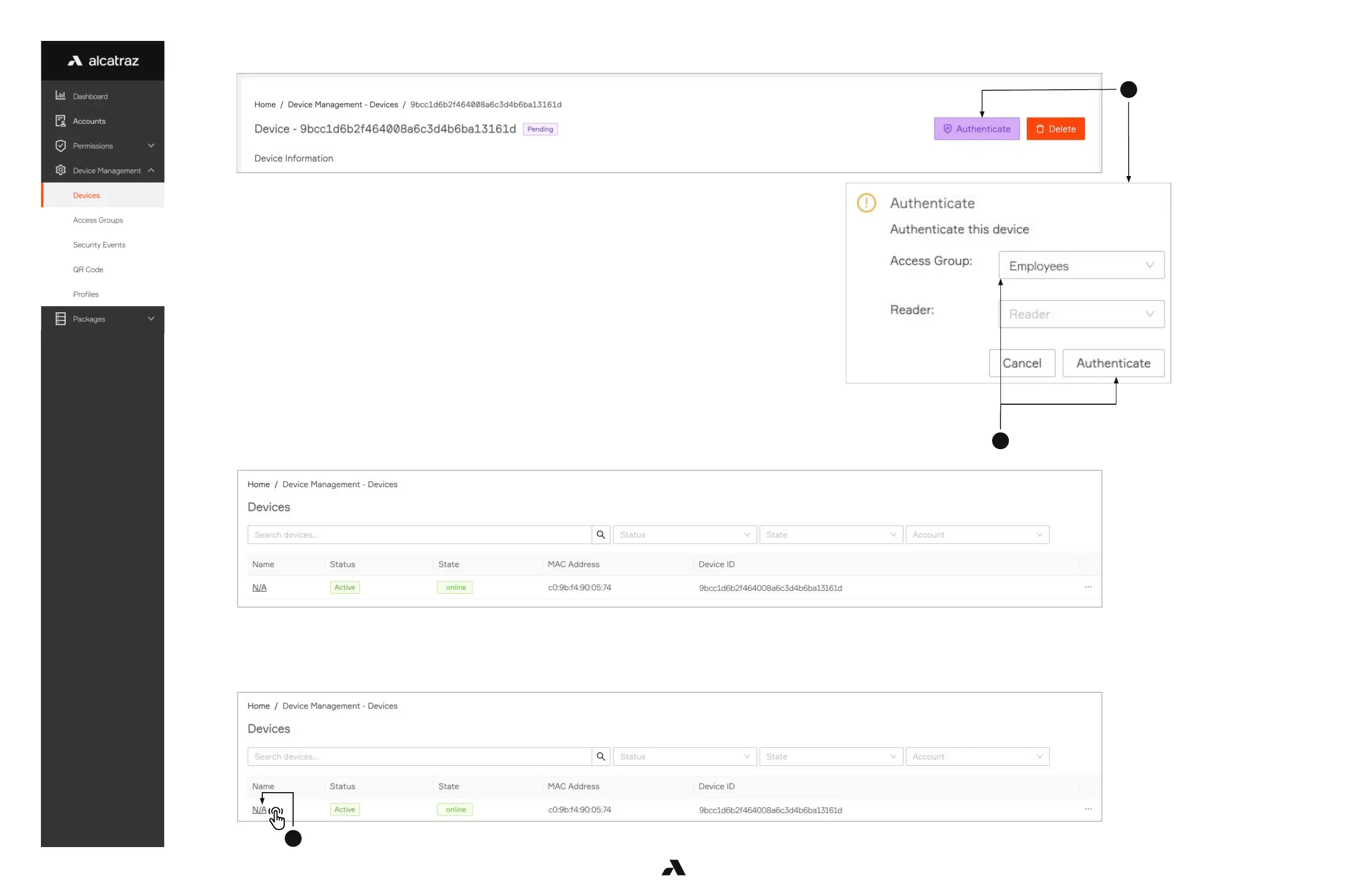
Task: Click the Dashboard chart icon
Action: point(61,96)
